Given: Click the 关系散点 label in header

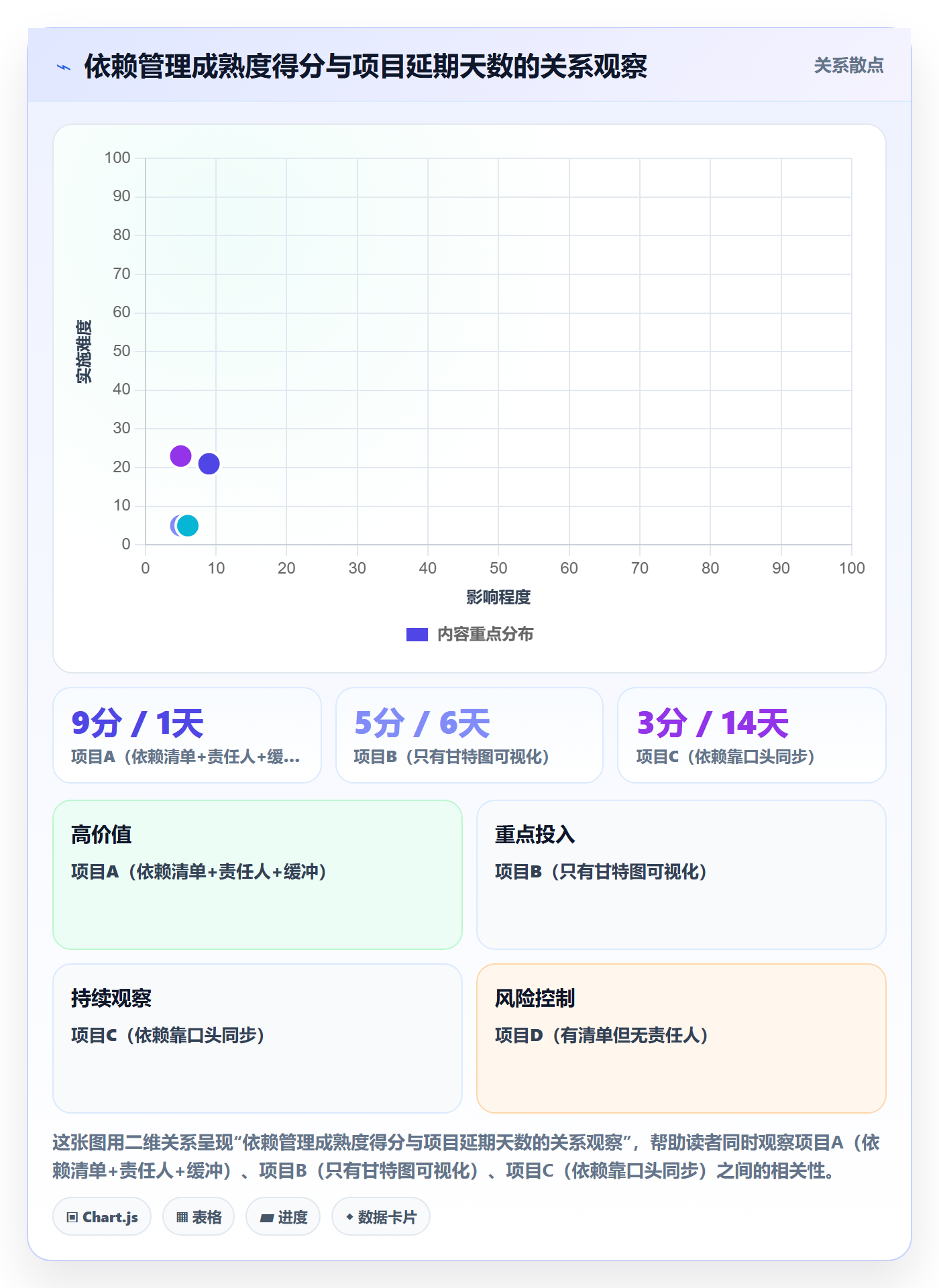Looking at the screenshot, I should coord(848,66).
